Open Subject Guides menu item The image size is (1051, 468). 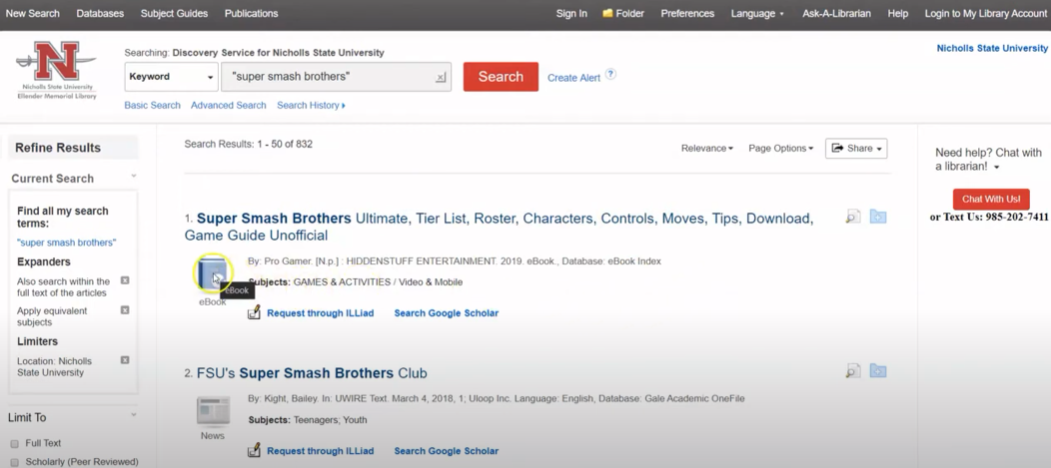(174, 13)
